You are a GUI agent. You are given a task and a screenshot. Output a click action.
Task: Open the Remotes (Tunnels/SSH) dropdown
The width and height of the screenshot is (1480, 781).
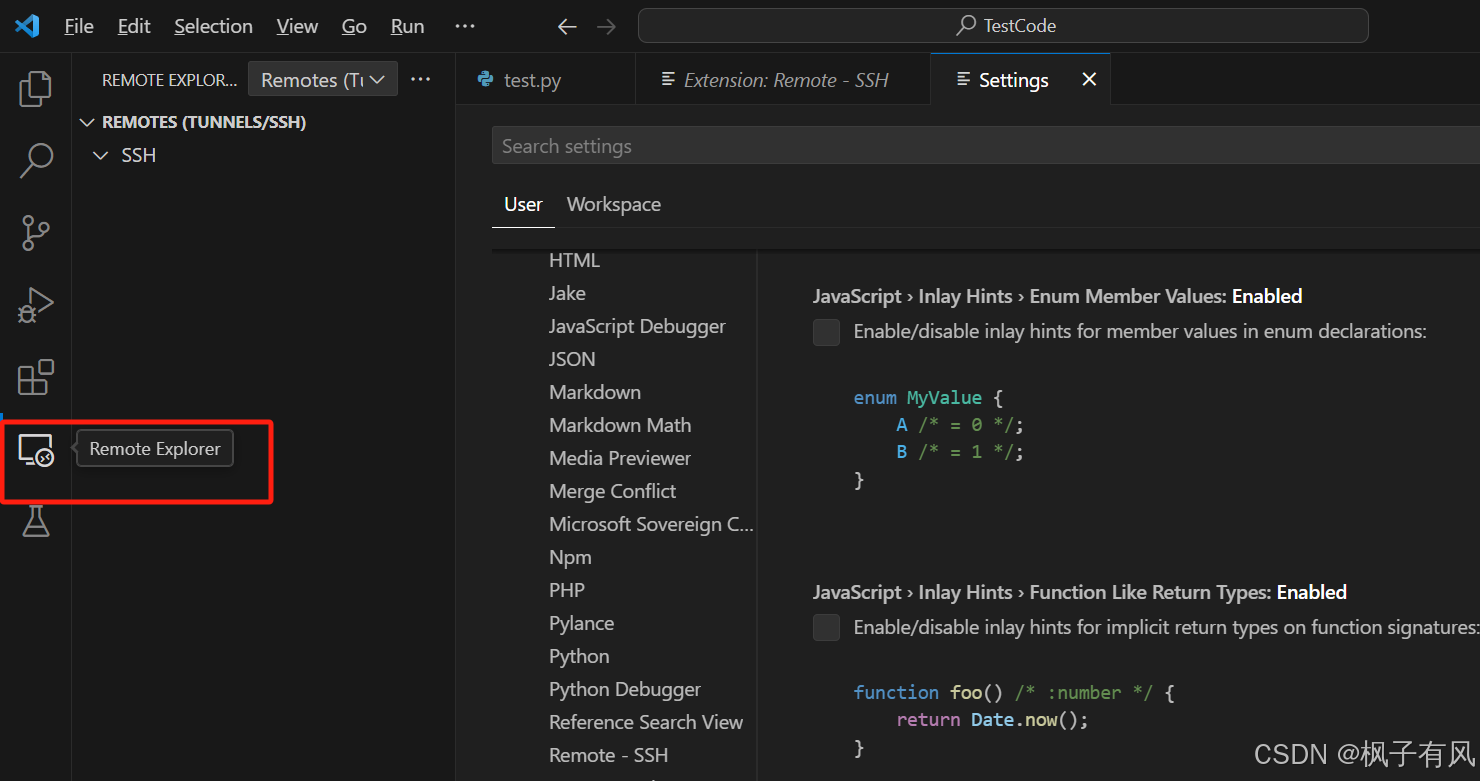coord(322,78)
